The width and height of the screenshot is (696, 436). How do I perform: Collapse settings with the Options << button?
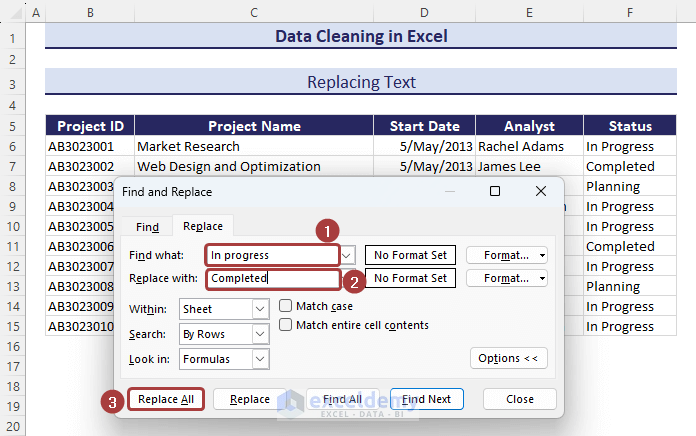(x=510, y=358)
